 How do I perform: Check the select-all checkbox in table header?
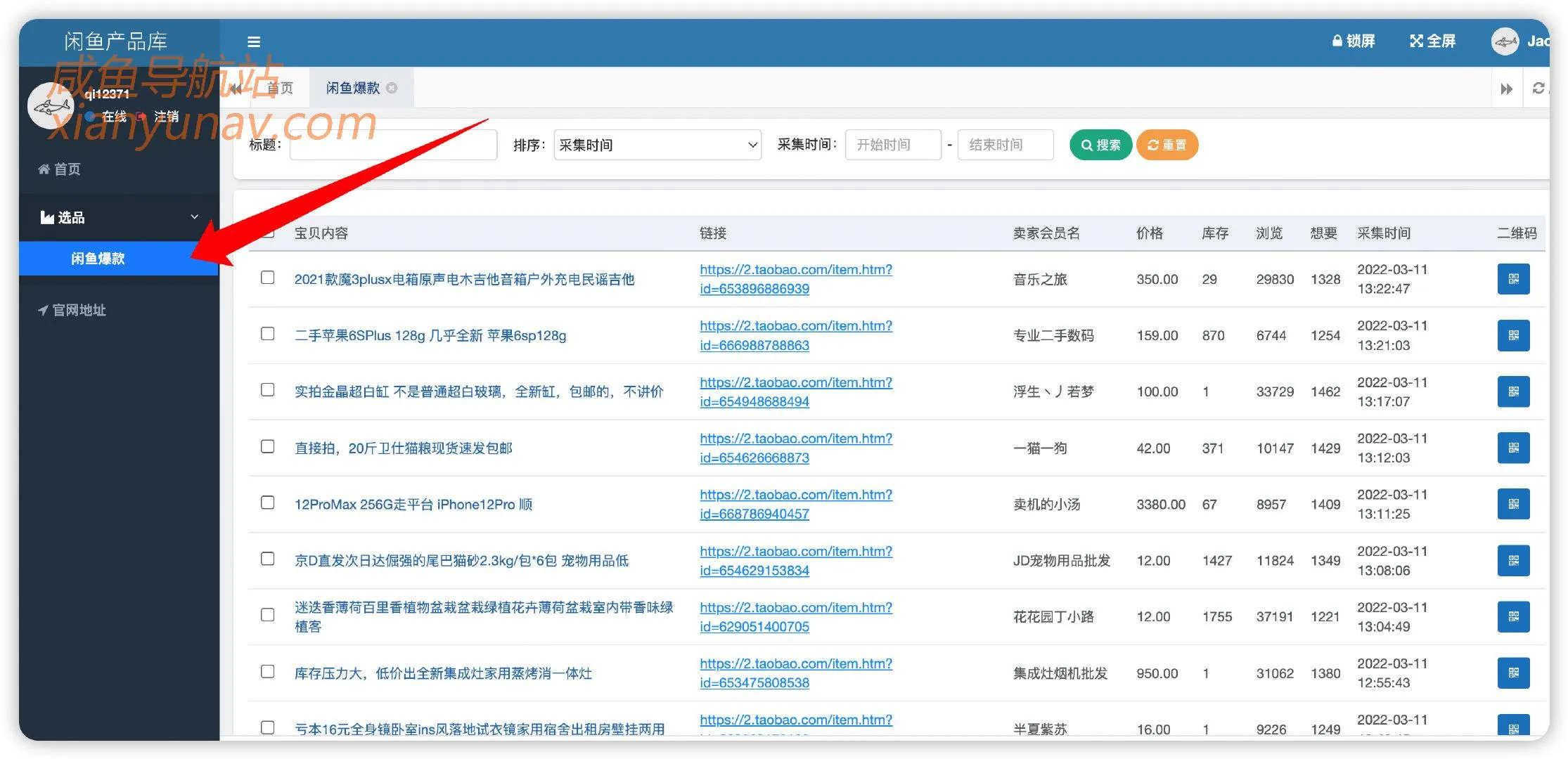pyautogui.click(x=267, y=232)
